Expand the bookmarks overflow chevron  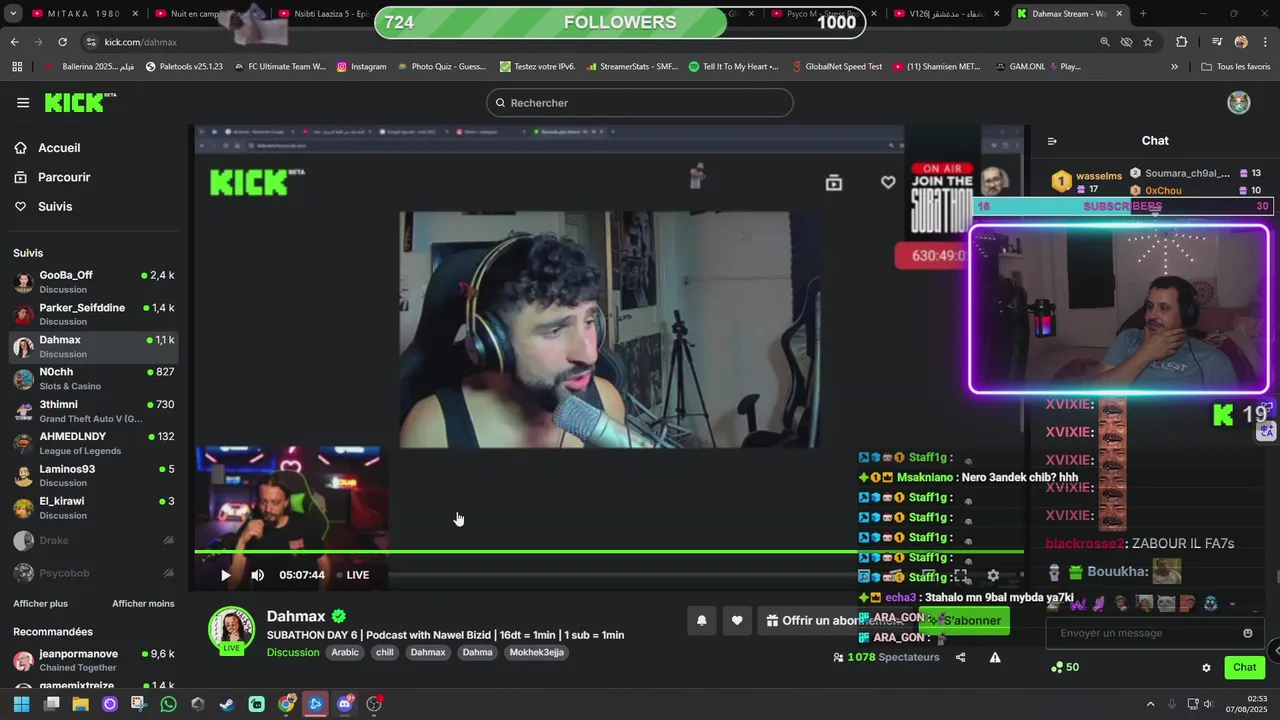(1174, 66)
